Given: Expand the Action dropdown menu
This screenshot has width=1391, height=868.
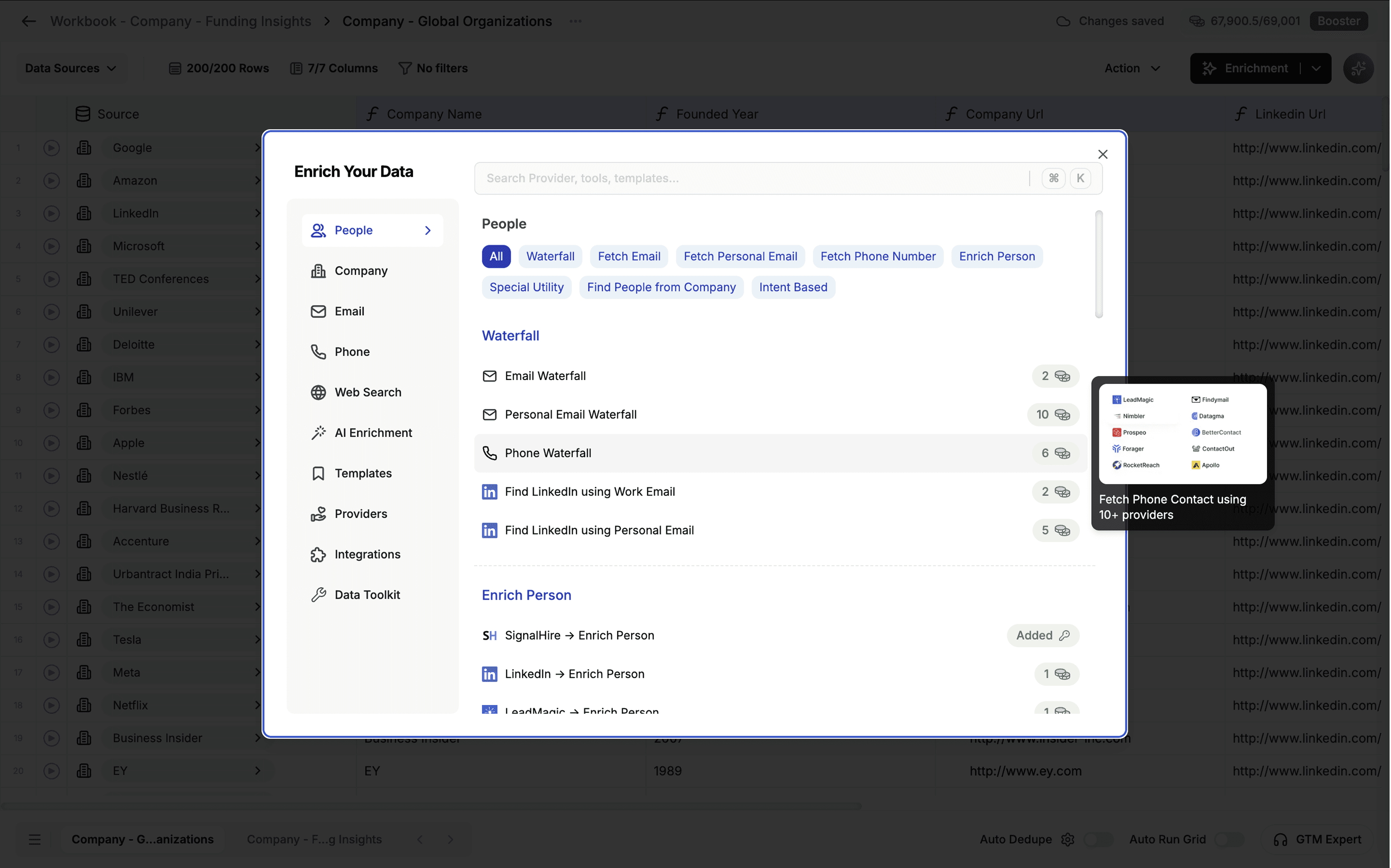Looking at the screenshot, I should click(1132, 68).
